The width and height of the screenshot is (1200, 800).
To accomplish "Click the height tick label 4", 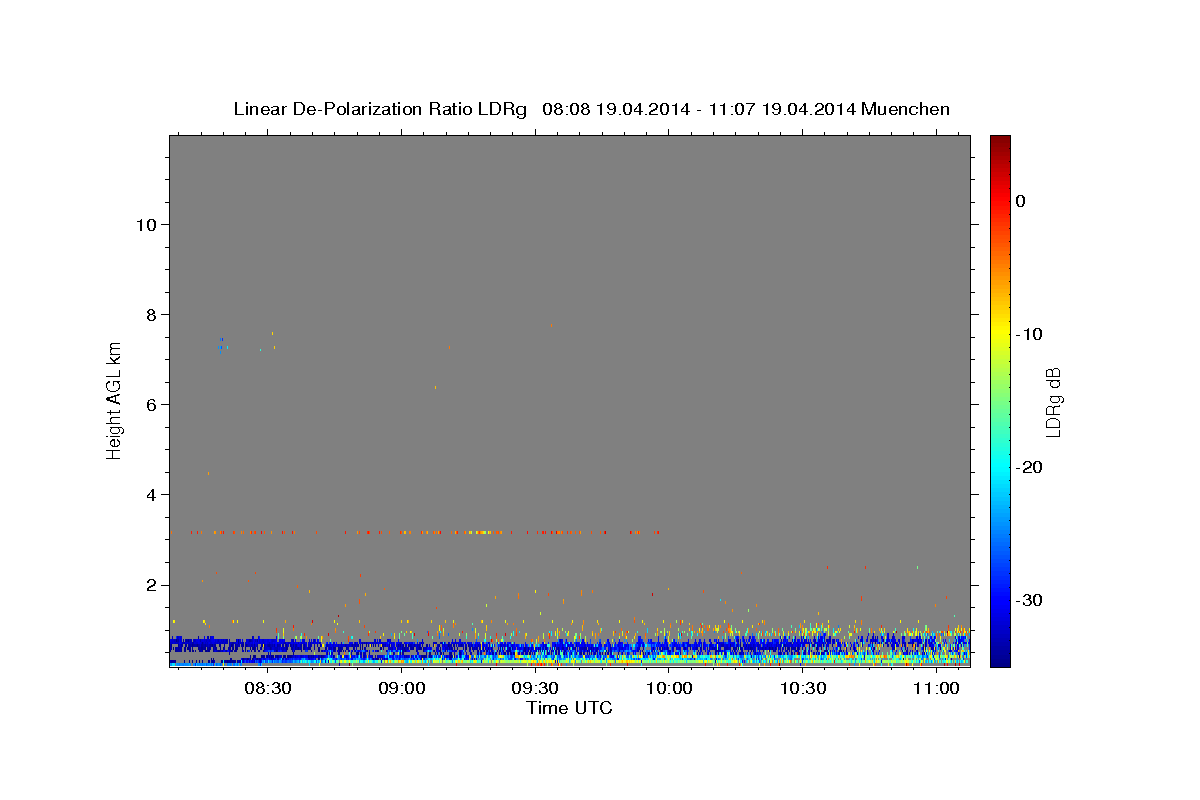I will (152, 495).
